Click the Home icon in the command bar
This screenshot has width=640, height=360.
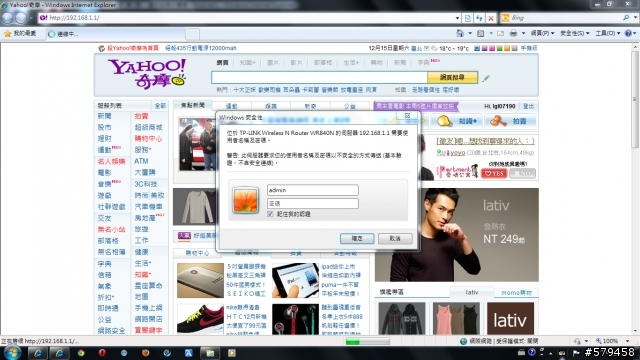(x=460, y=33)
